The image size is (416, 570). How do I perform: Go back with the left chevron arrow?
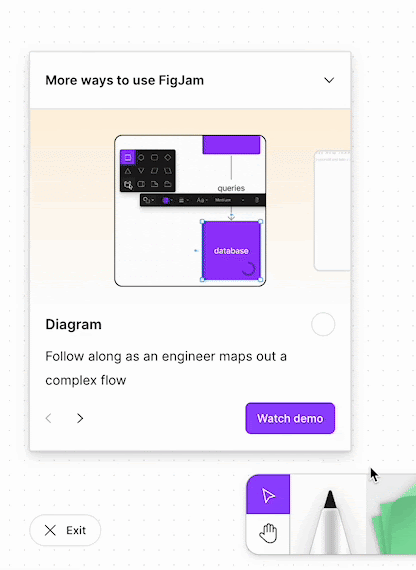pyautogui.click(x=49, y=418)
